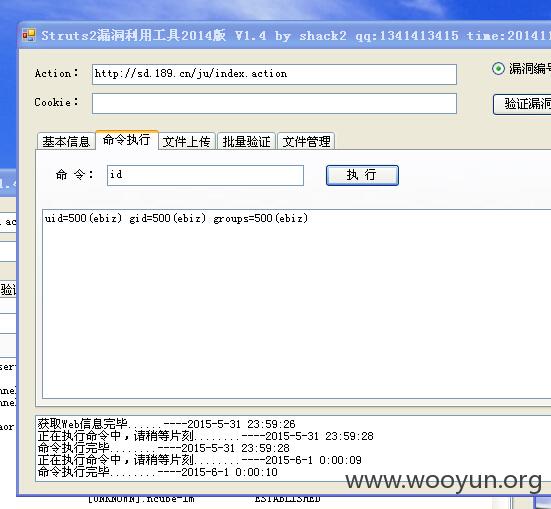Image resolution: width=551 pixels, height=509 pixels.
Task: Click the 验证漏洞 button
Action: [522, 104]
